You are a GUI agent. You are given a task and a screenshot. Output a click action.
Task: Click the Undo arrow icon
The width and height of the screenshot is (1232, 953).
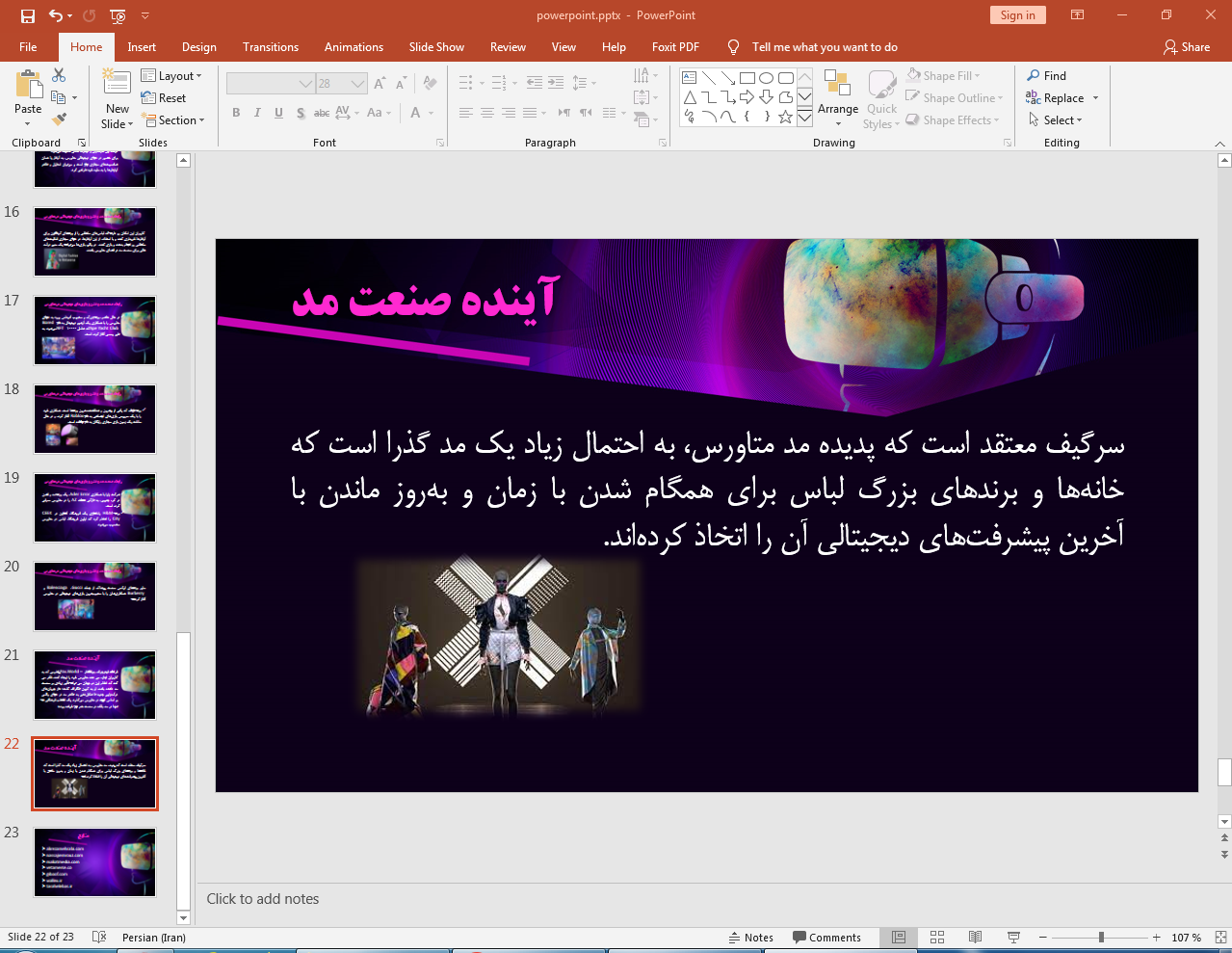pos(56,15)
